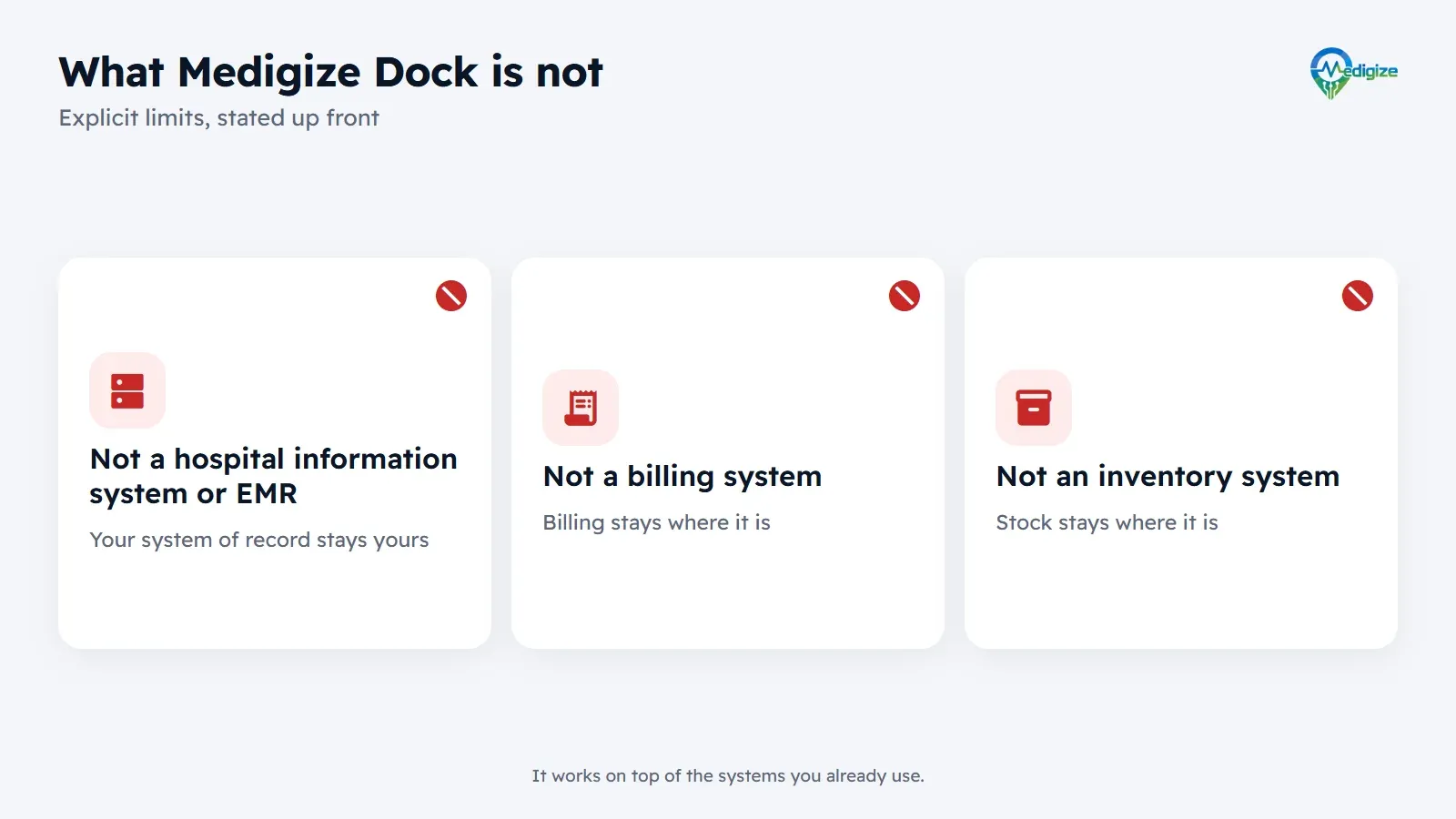1456x819 pixels.
Task: Select 'Not an inventory system' title
Action: pyautogui.click(x=1168, y=476)
